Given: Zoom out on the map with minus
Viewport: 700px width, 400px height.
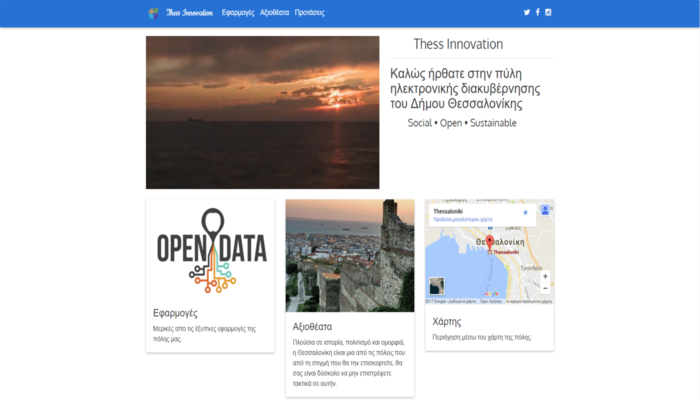Looking at the screenshot, I should coord(545,288).
